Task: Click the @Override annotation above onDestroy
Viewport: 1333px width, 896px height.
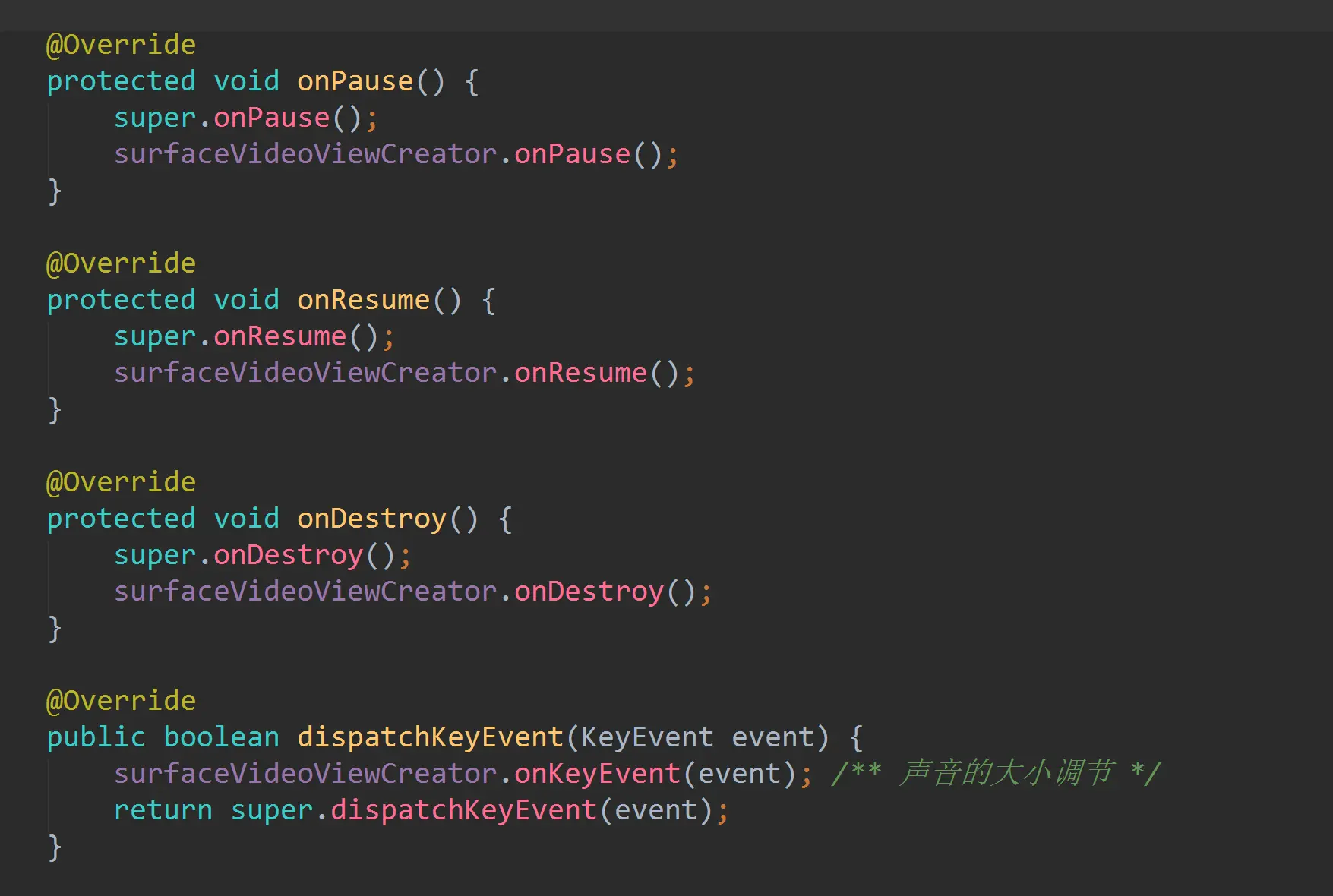Action: point(122,482)
